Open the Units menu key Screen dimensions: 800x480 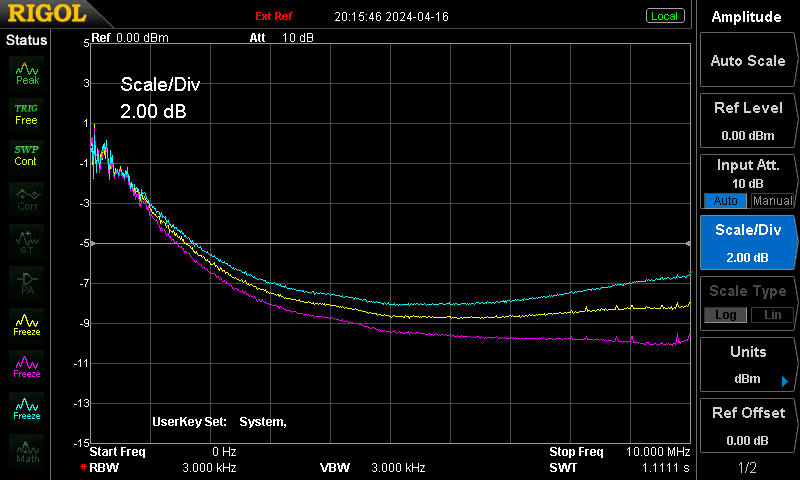pyautogui.click(x=747, y=365)
